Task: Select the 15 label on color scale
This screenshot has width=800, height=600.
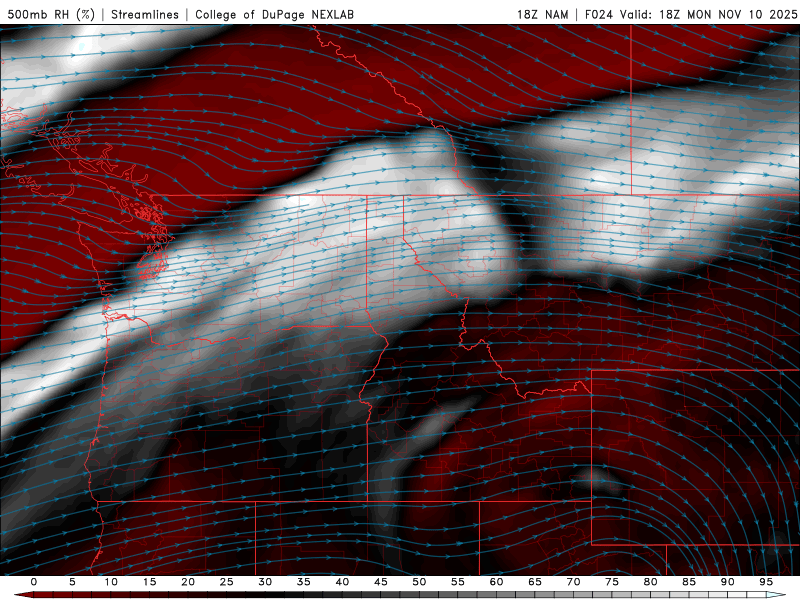Action: tap(149, 582)
